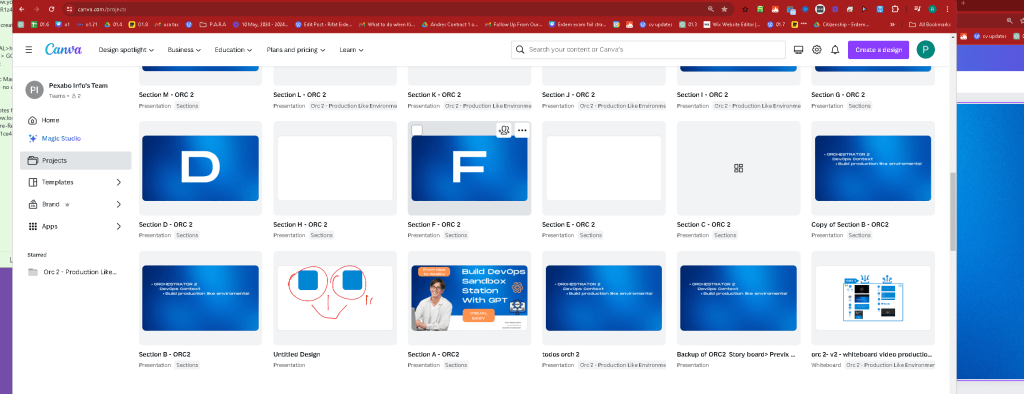Open the Canva logo home link
Screen dimensions: 1024x394
point(63,50)
